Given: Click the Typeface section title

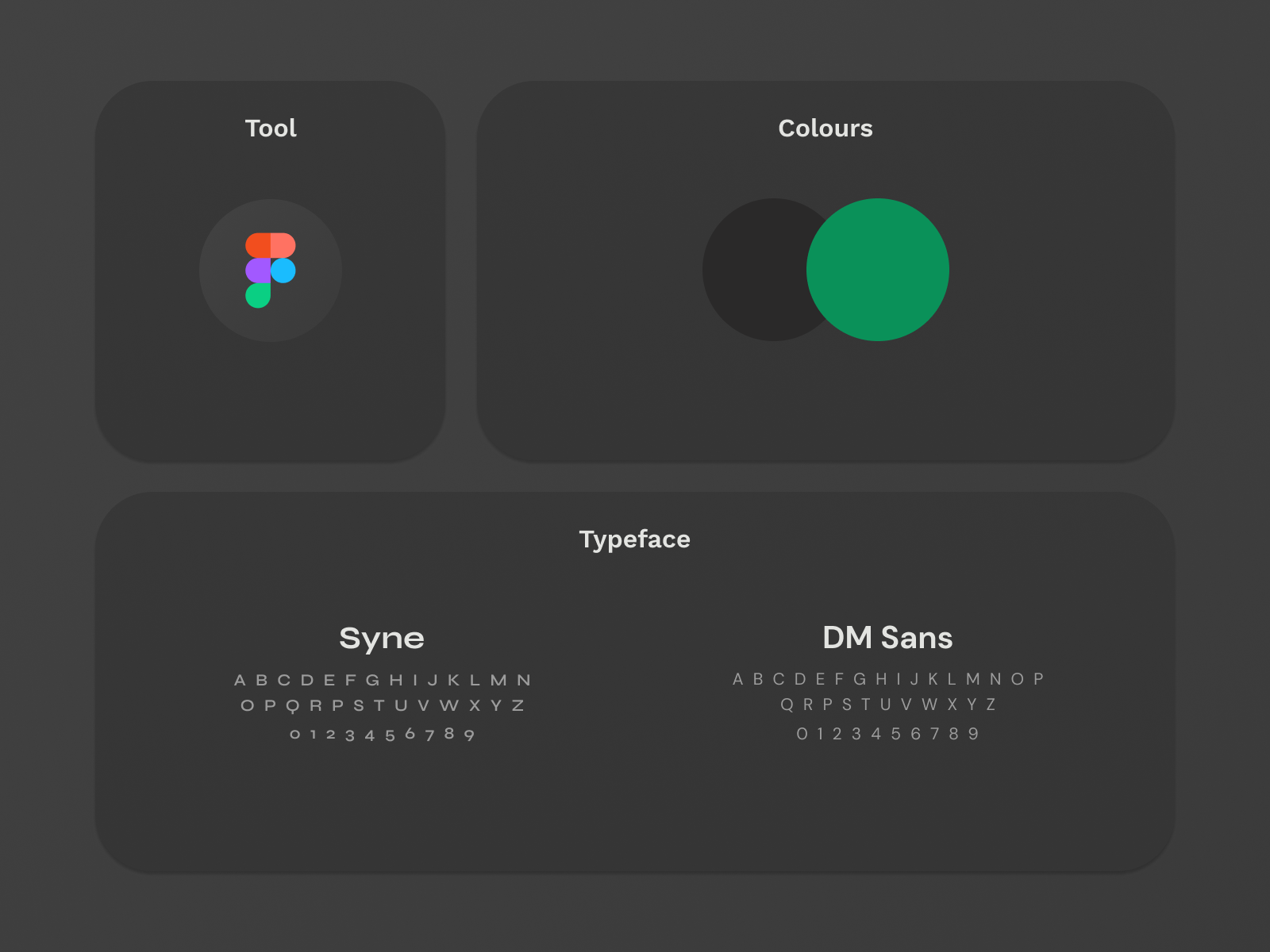Looking at the screenshot, I should [635, 539].
